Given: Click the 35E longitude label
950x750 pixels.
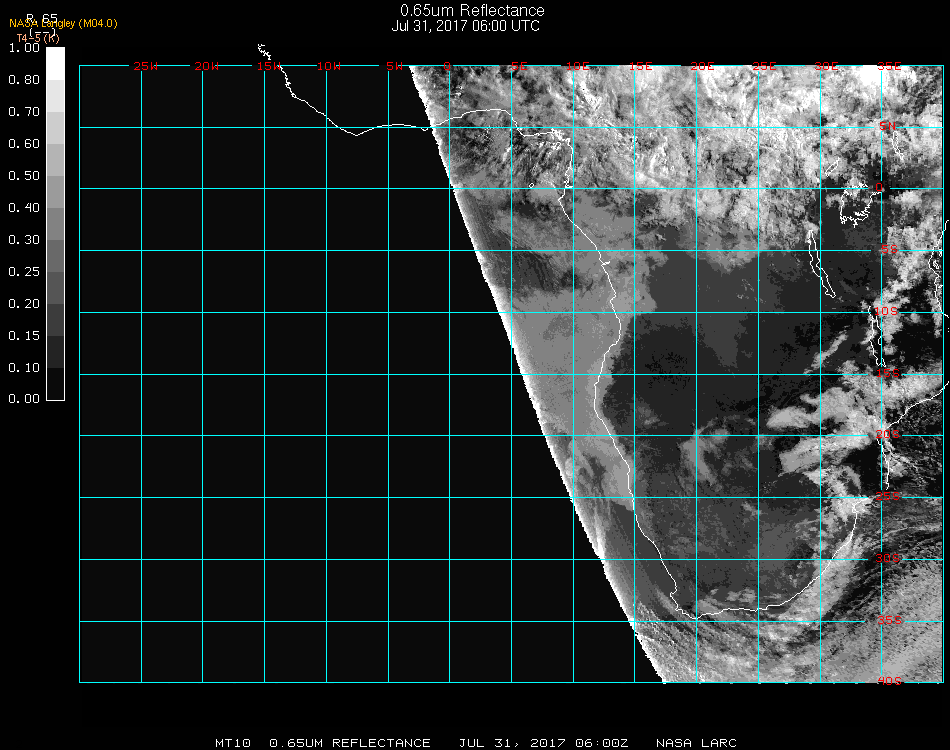Looking at the screenshot, I should coord(889,66).
